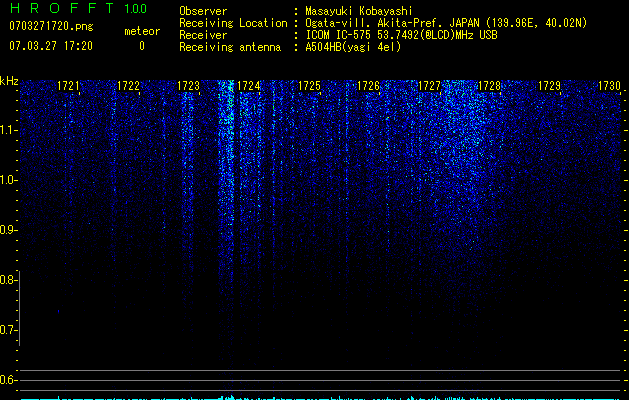Click the 0.7 kHz axis label
629x400 pixels.
(x=8, y=330)
